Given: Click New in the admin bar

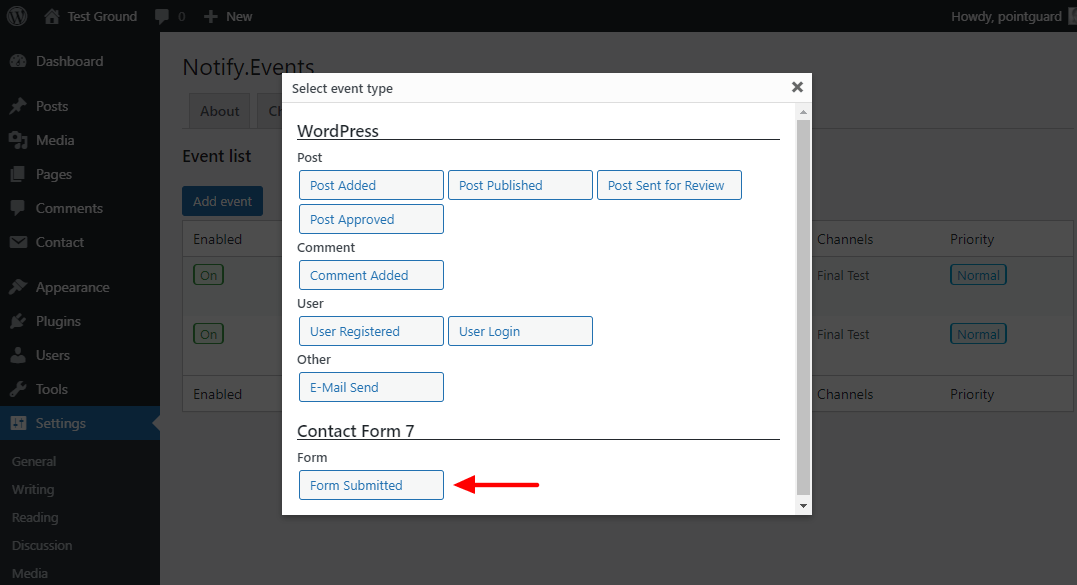Looking at the screenshot, I should point(239,16).
